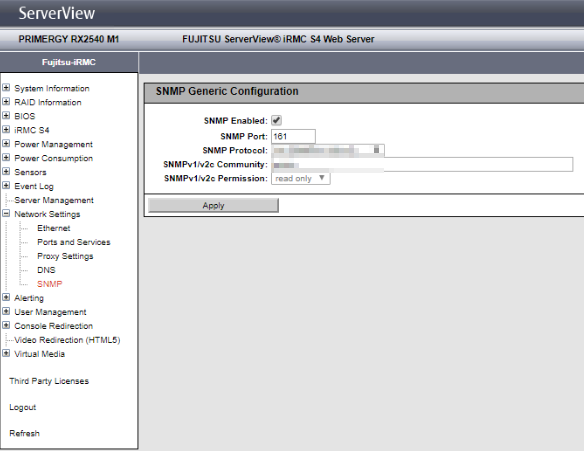Expand the Power Consumption node
584x451 pixels.
(x=6, y=158)
